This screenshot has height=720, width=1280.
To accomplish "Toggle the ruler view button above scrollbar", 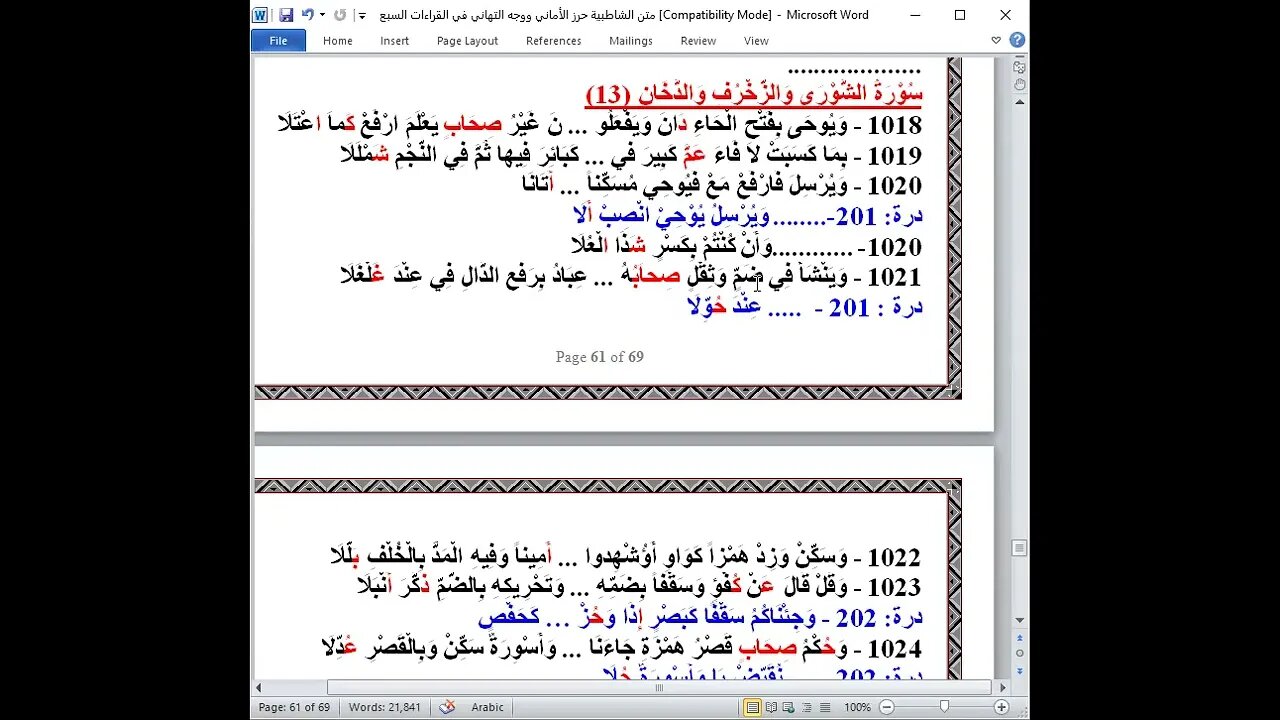I will (1019, 67).
